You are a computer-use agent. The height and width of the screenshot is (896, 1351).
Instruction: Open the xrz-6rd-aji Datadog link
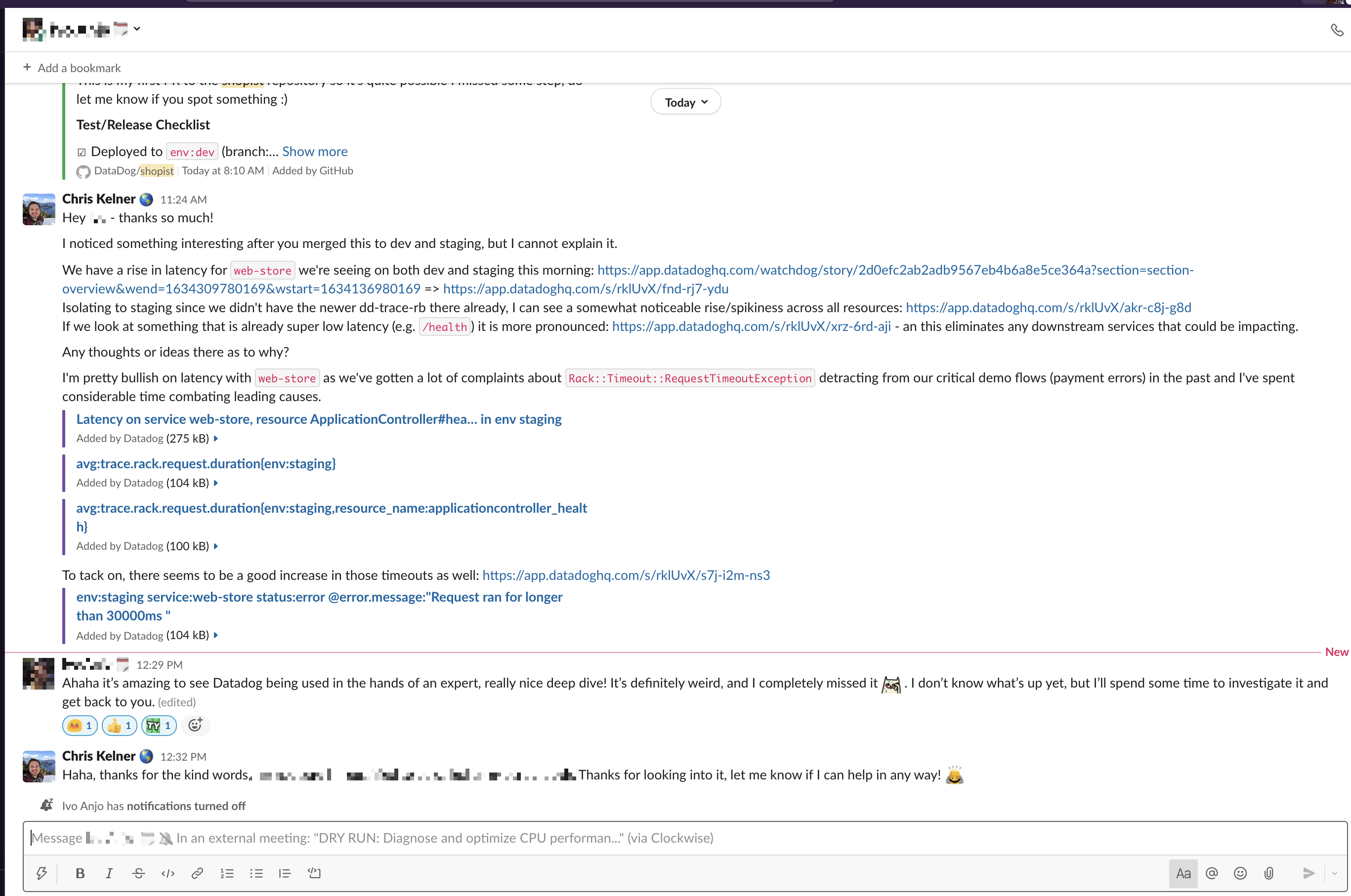pyautogui.click(x=751, y=326)
